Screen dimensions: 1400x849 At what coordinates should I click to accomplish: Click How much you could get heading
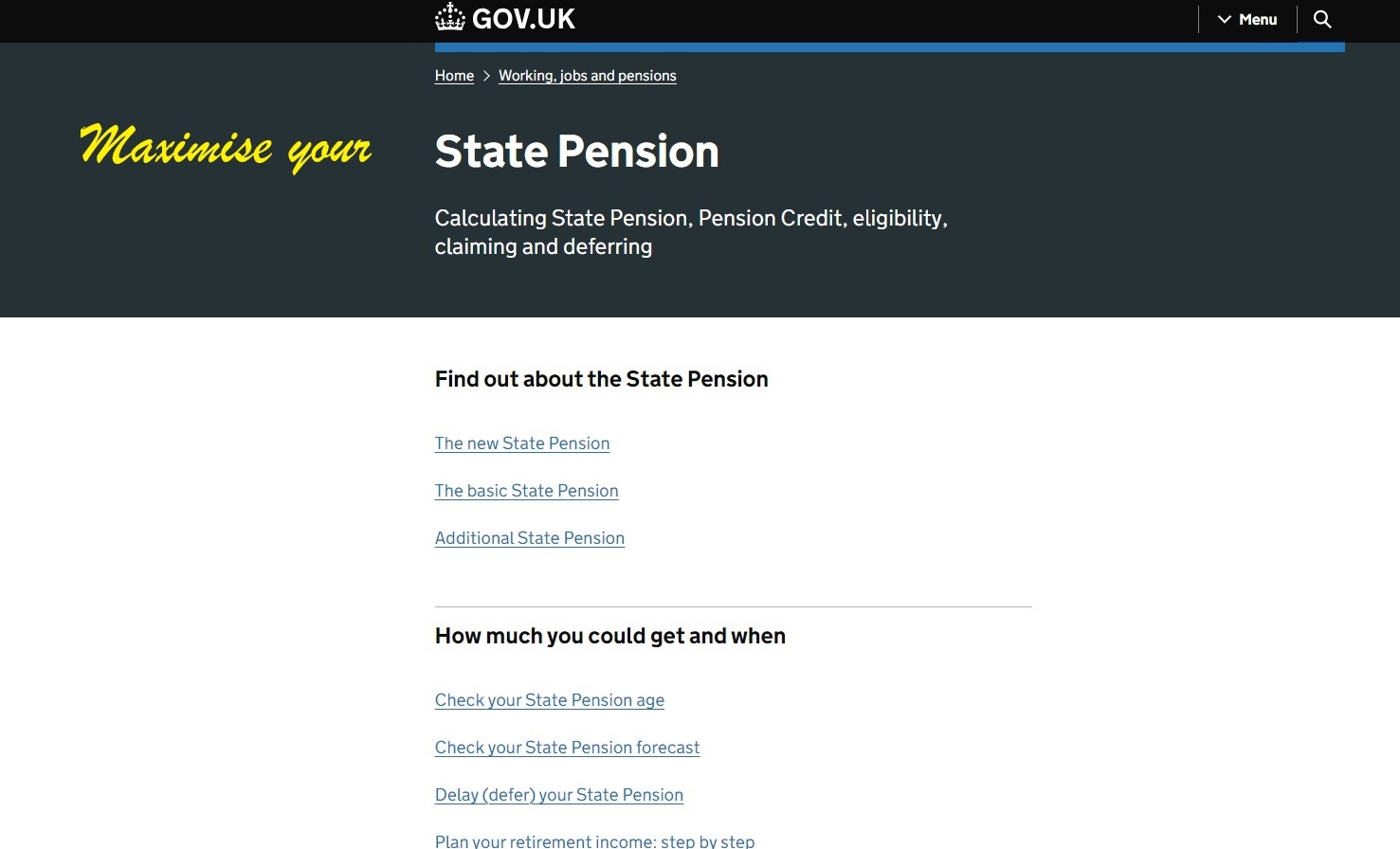pos(610,636)
